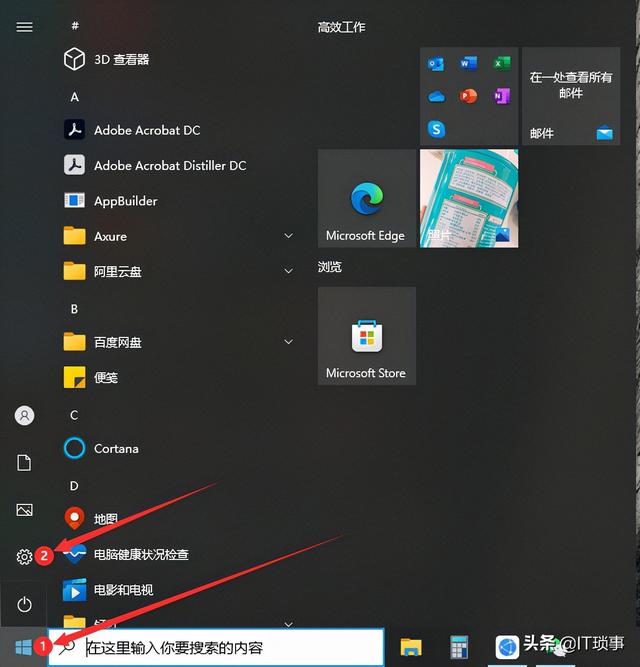
Task: Expand the 阿里云盘 folder chevron
Action: point(288,271)
